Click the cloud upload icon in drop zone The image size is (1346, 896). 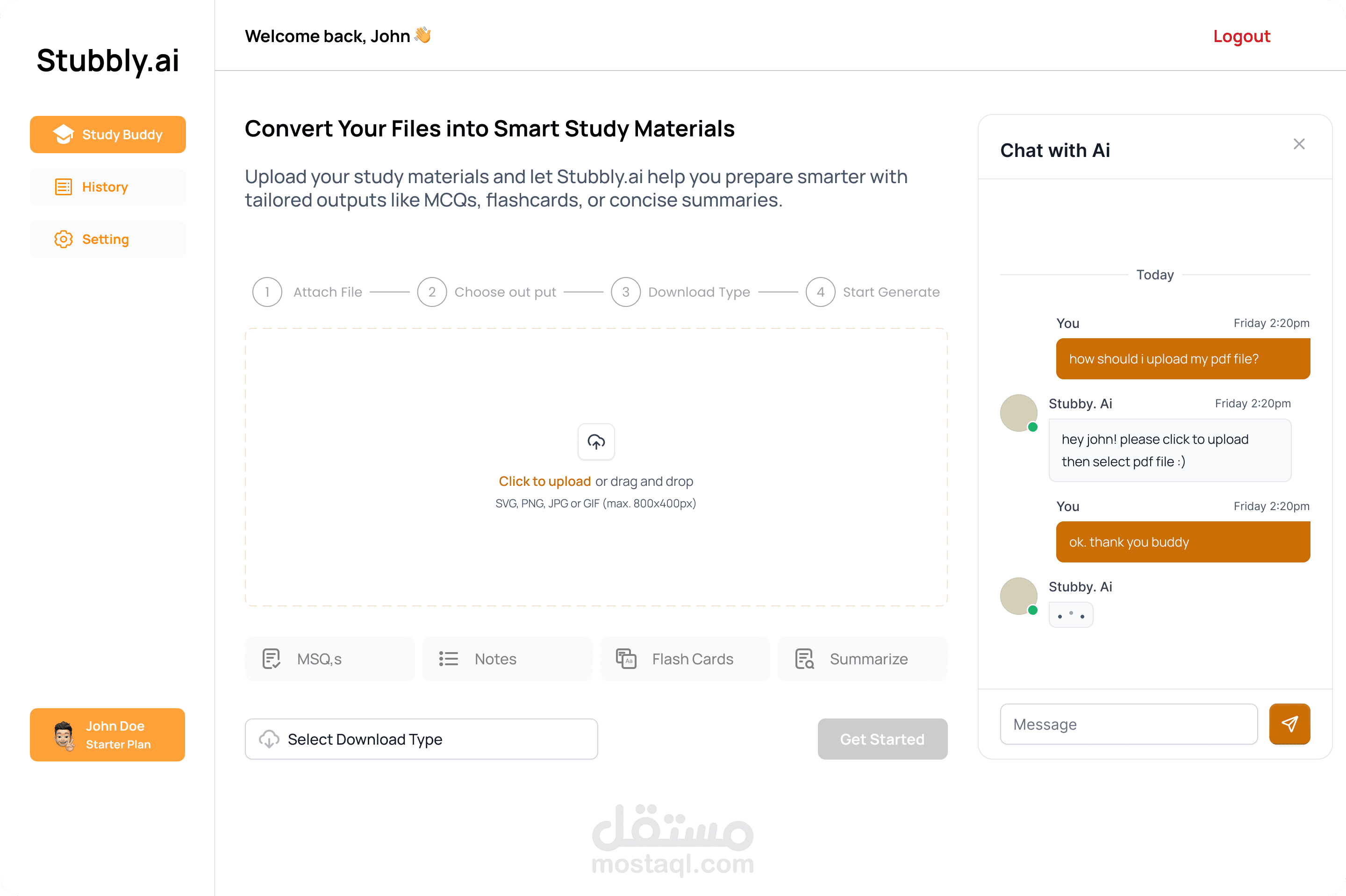click(596, 441)
